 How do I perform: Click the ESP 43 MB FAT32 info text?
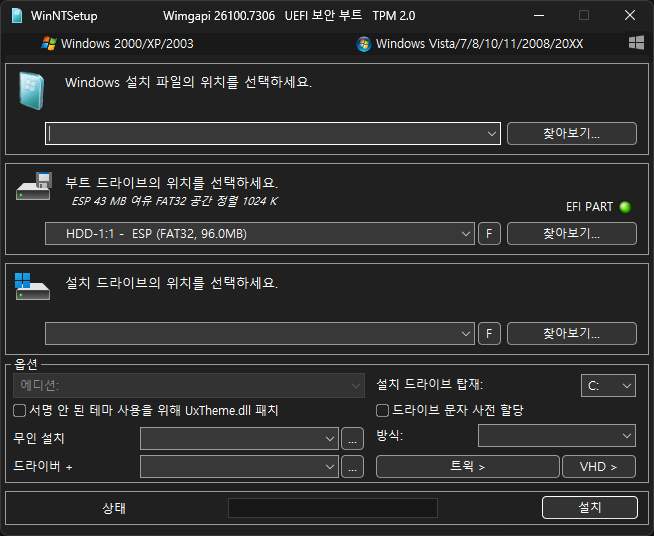pos(174,201)
